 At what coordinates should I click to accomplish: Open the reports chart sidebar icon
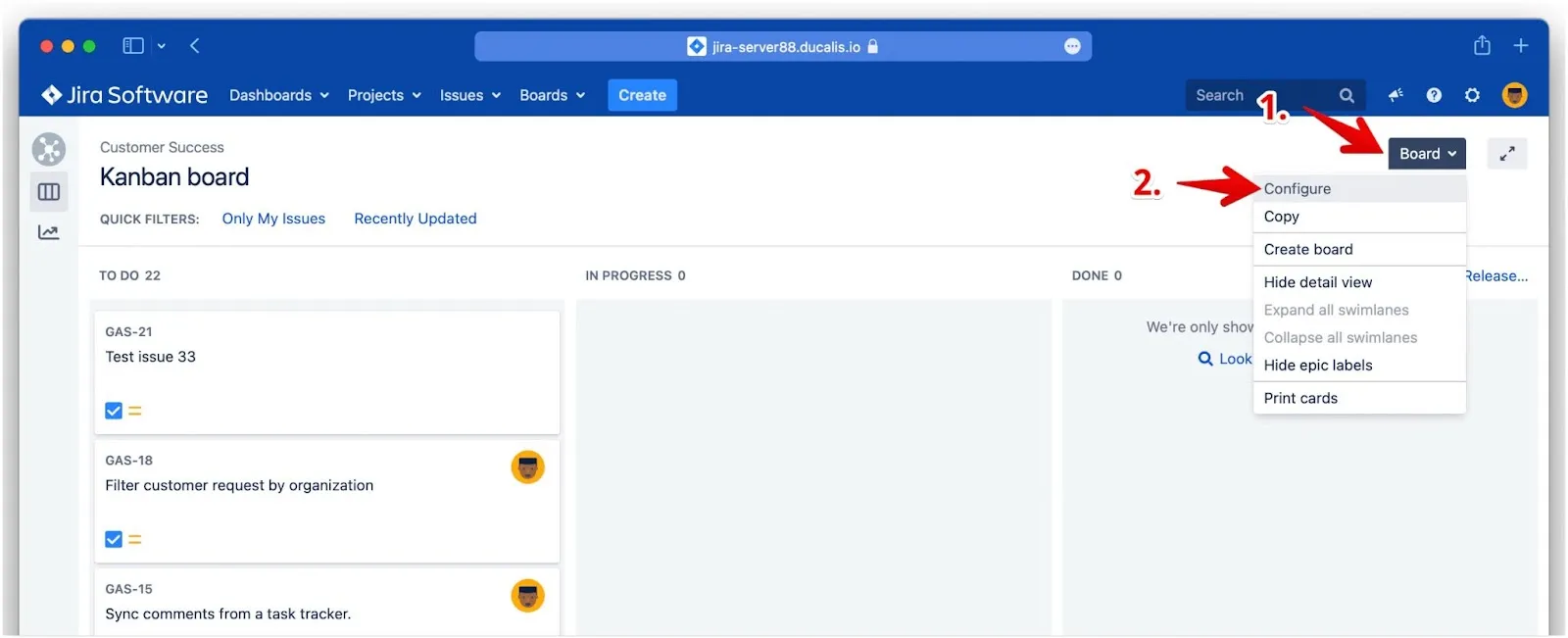click(x=48, y=232)
